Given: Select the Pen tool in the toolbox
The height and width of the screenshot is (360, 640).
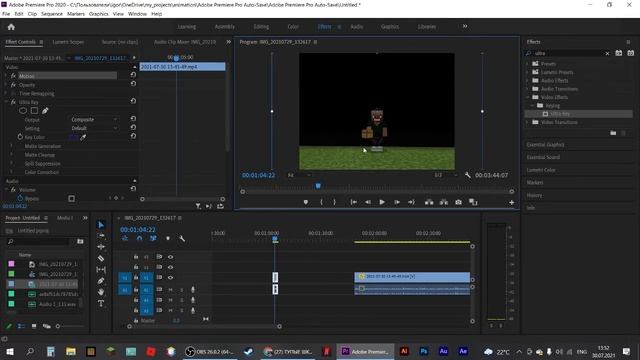Looking at the screenshot, I should [x=101, y=281].
